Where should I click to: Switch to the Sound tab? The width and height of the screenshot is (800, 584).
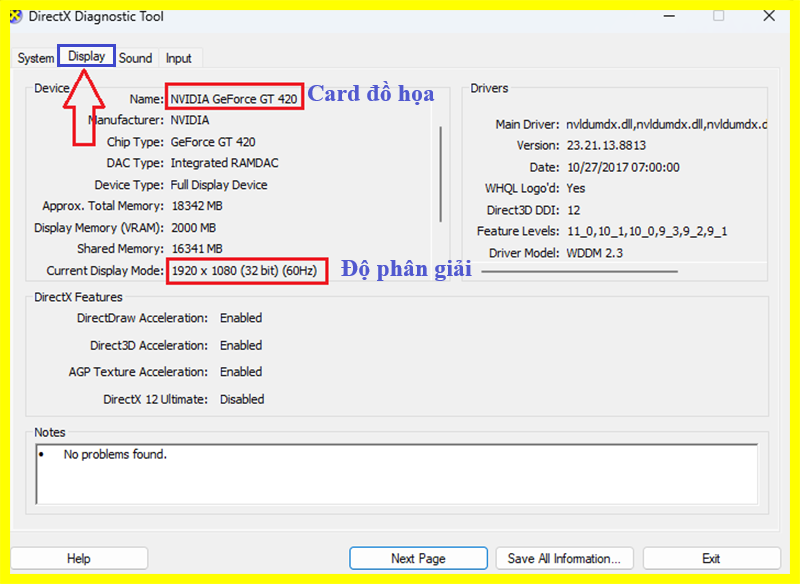(136, 58)
